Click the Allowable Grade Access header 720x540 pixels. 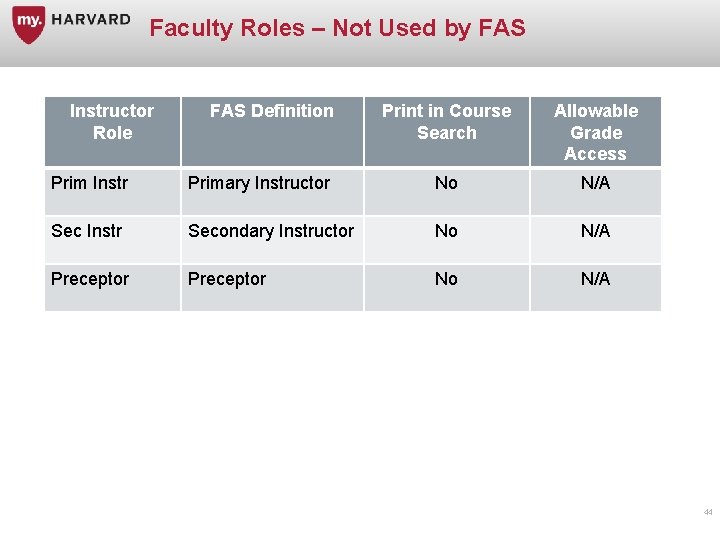[595, 132]
